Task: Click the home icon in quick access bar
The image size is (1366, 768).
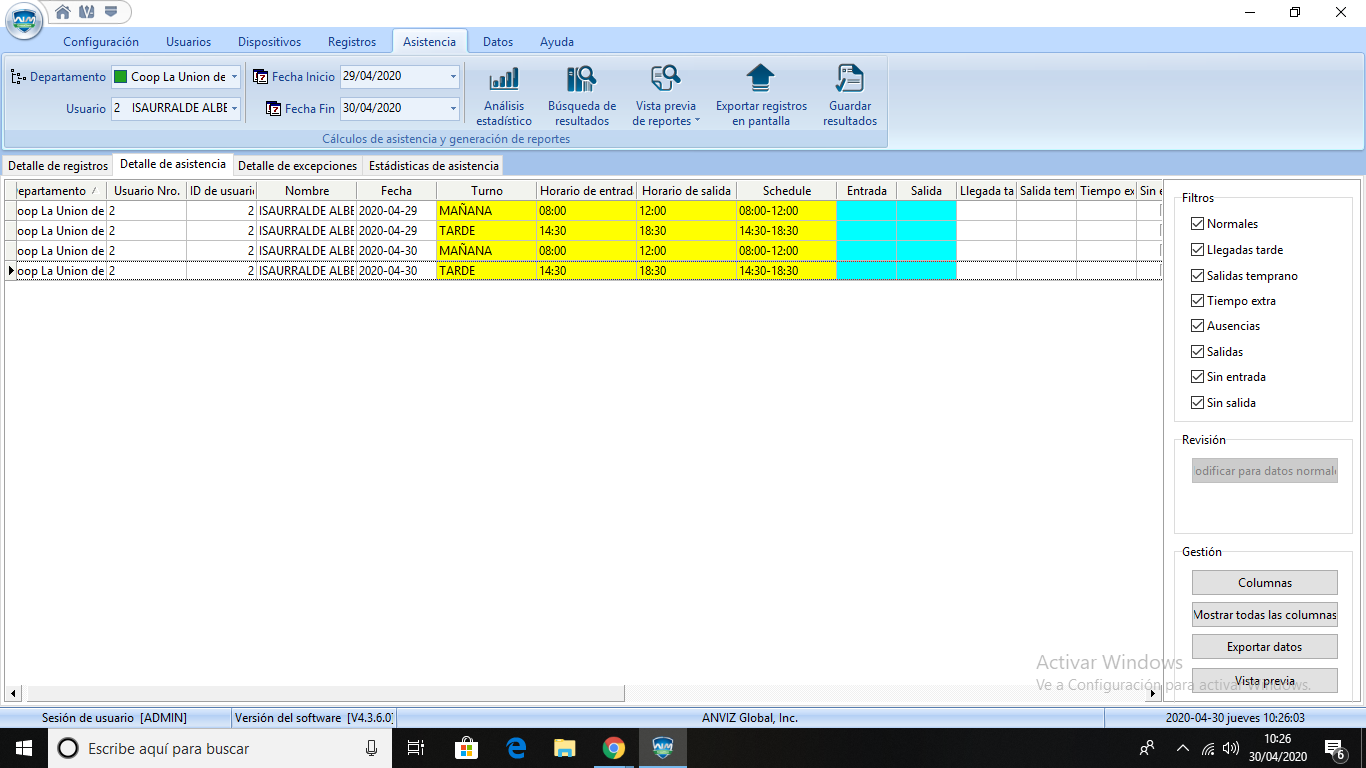Action: point(63,12)
